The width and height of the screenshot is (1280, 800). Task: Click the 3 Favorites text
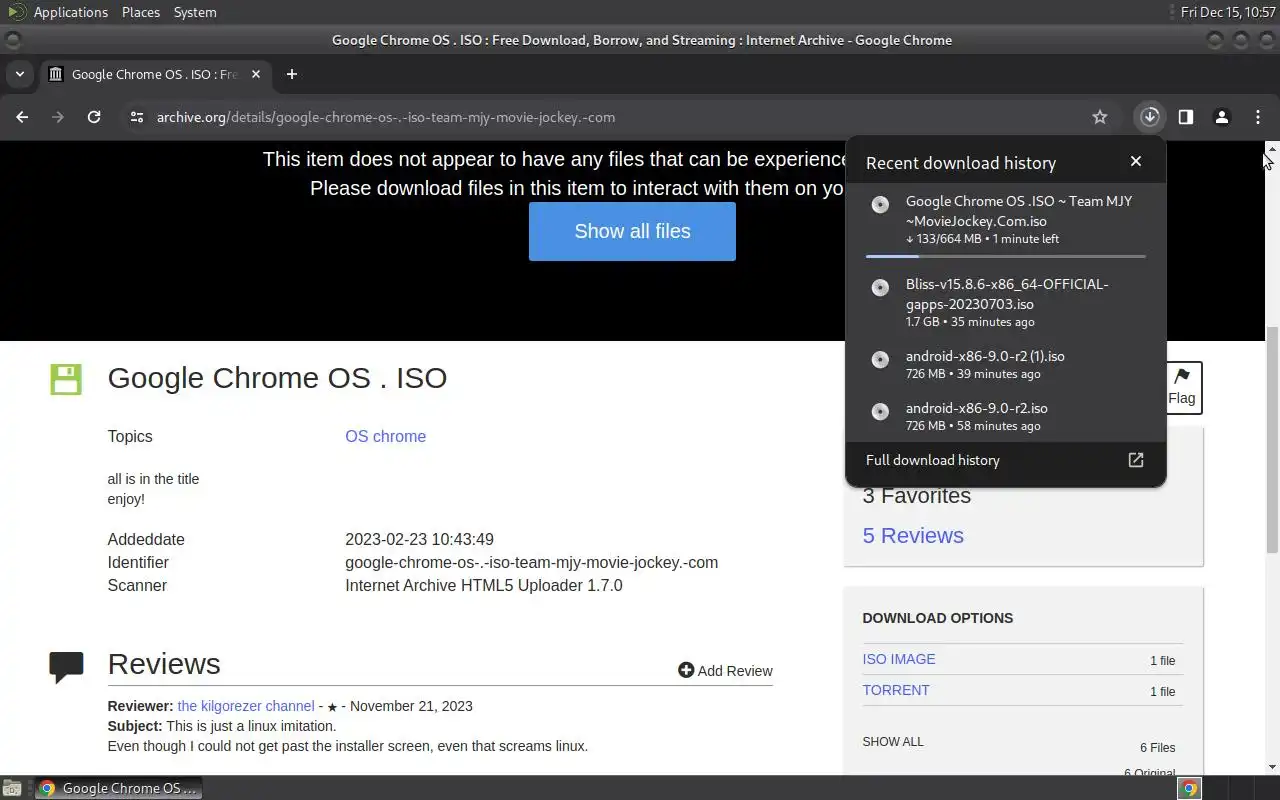pos(917,495)
